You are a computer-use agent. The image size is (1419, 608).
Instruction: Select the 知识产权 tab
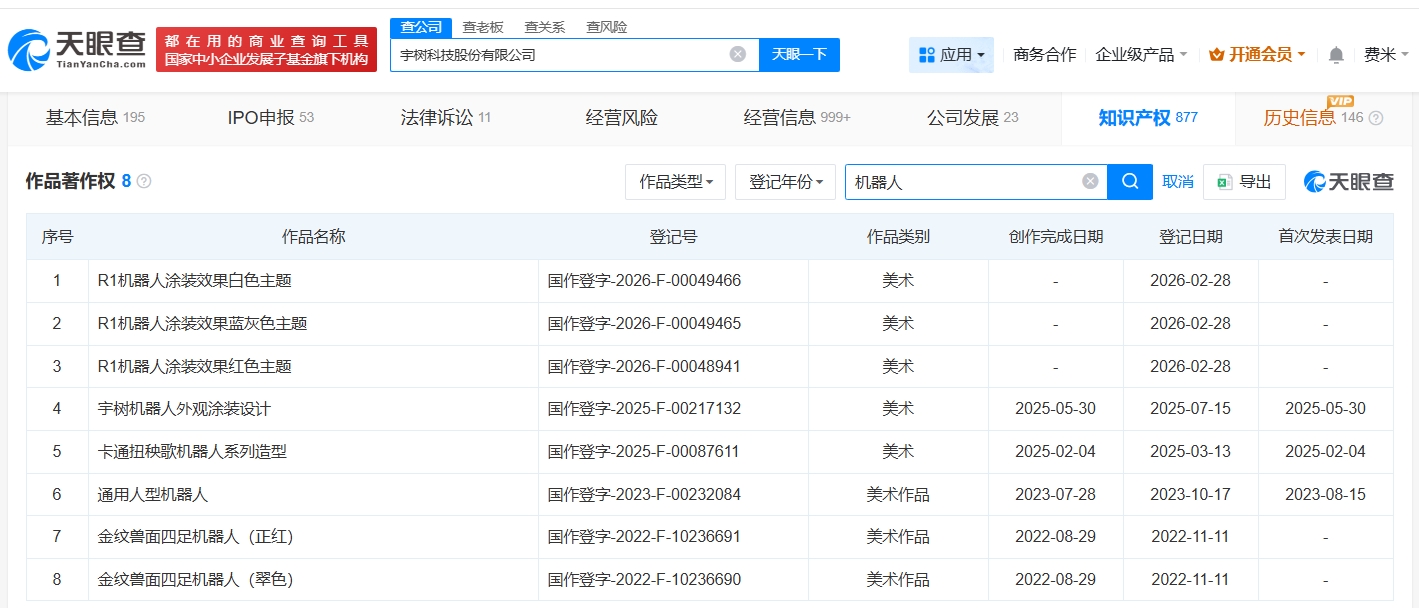click(1148, 118)
